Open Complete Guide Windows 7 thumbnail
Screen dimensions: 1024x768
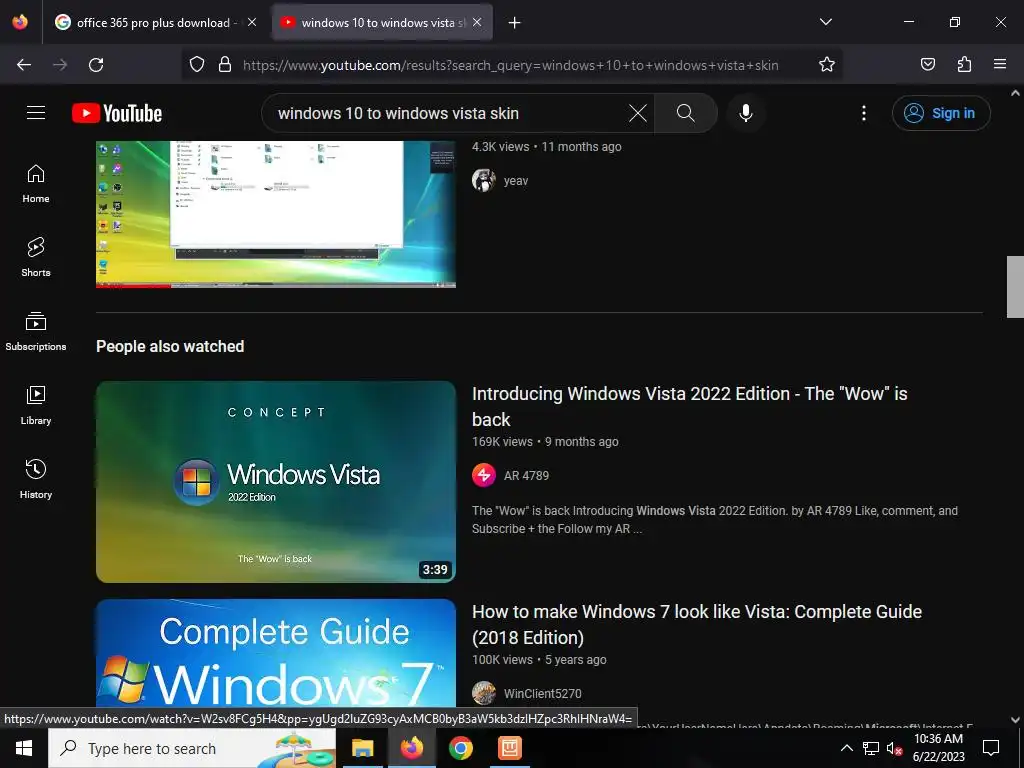[276, 653]
